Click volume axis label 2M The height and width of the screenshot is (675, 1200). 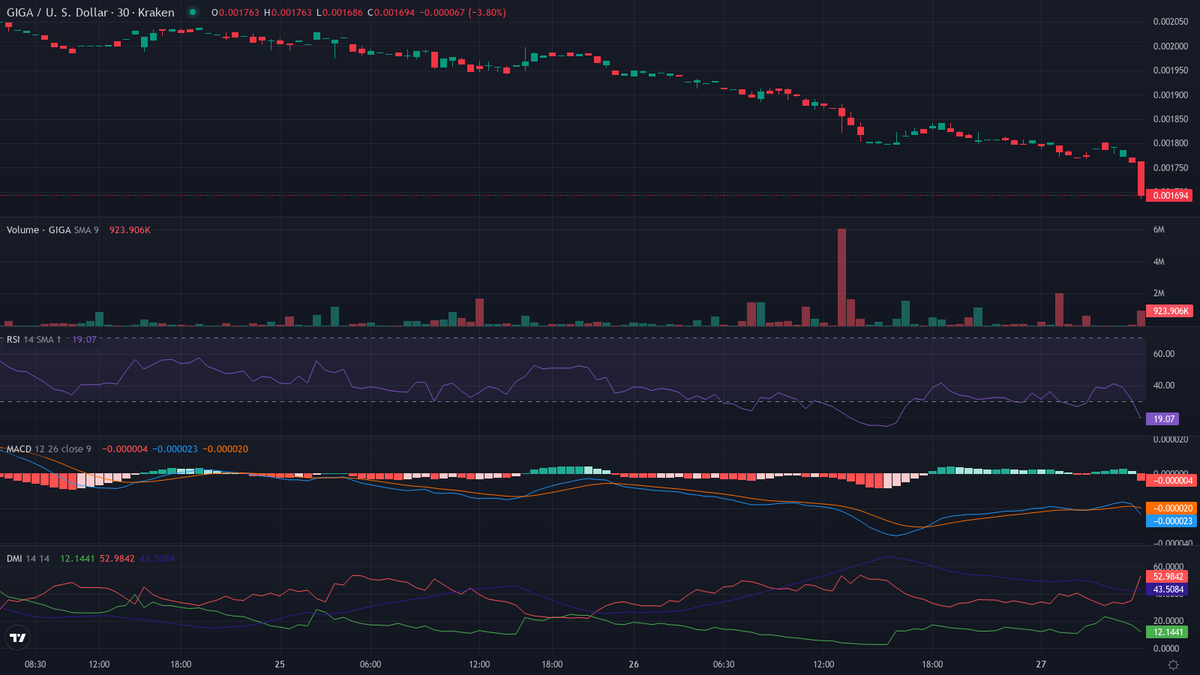coord(1158,293)
